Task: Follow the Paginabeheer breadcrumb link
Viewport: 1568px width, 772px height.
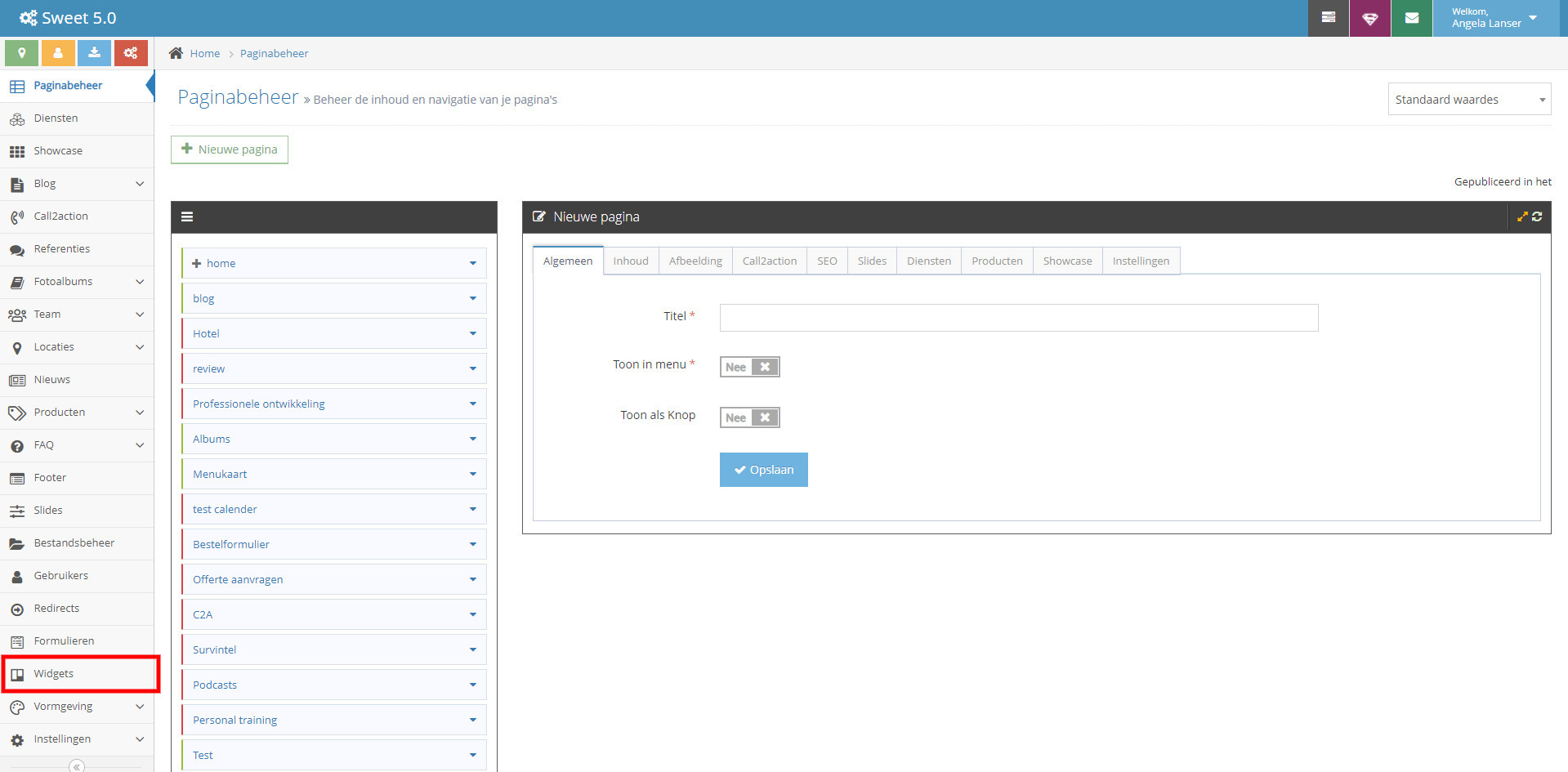Action: (275, 53)
